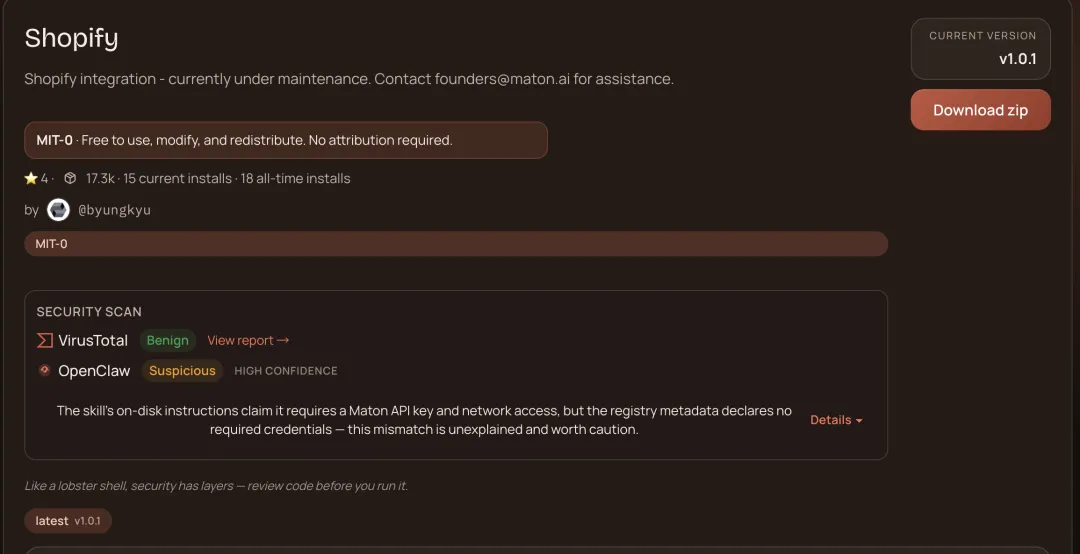Screen dimensions: 1080x554
Task: Click the byungkyu author avatar
Action: click(58, 210)
